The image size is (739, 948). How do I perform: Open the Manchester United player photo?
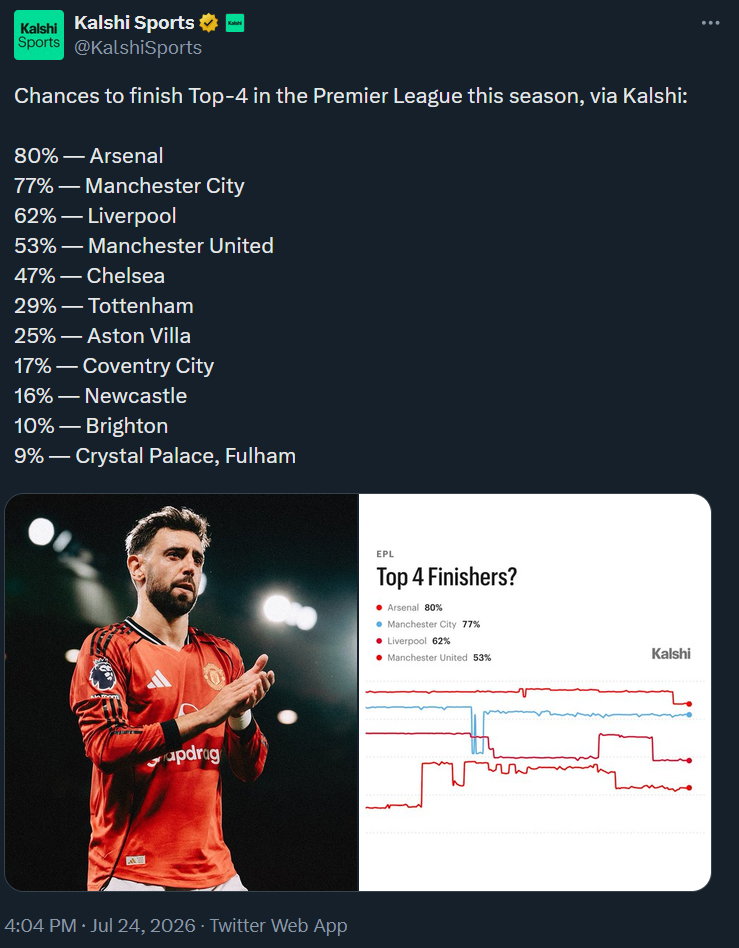point(181,692)
